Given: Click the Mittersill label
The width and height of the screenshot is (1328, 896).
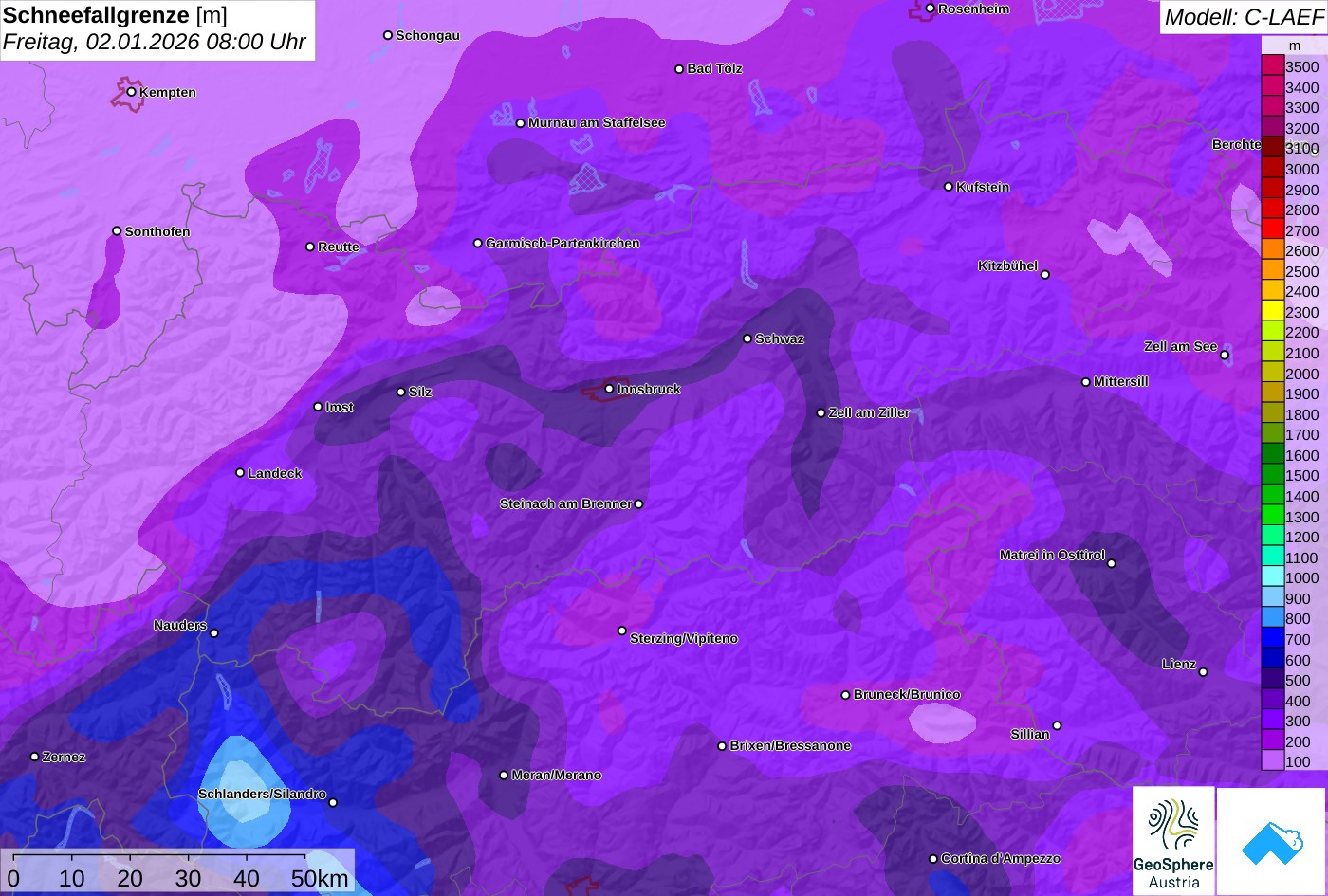Looking at the screenshot, I should tap(1121, 381).
